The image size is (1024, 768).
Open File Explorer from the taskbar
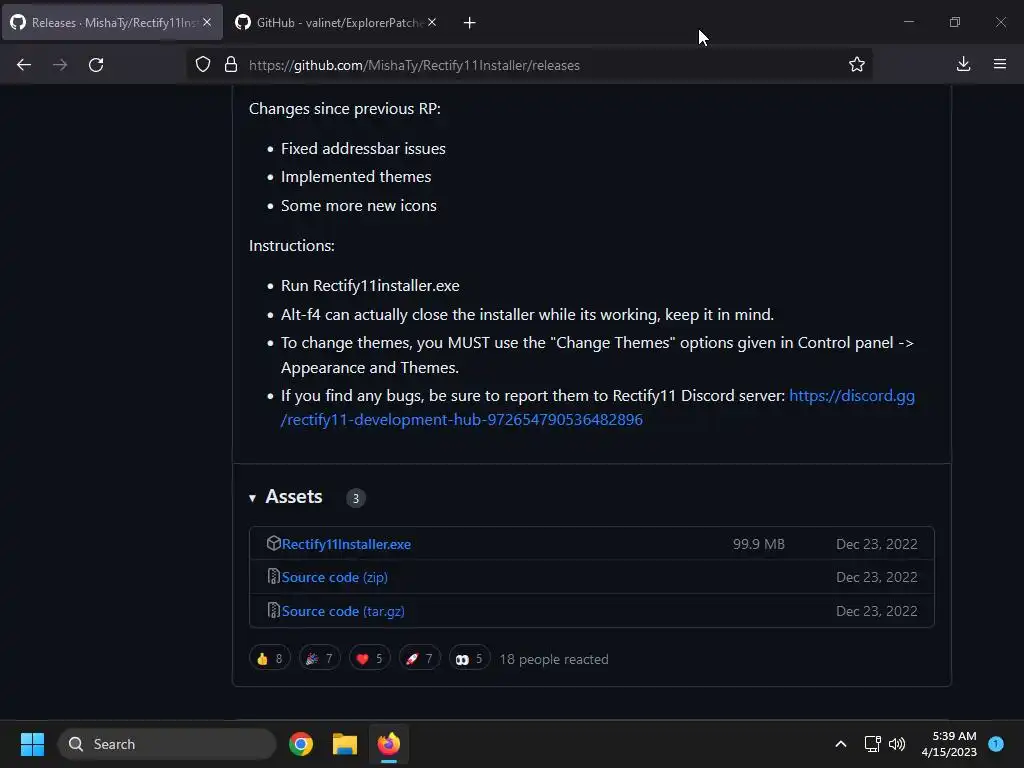click(x=345, y=744)
